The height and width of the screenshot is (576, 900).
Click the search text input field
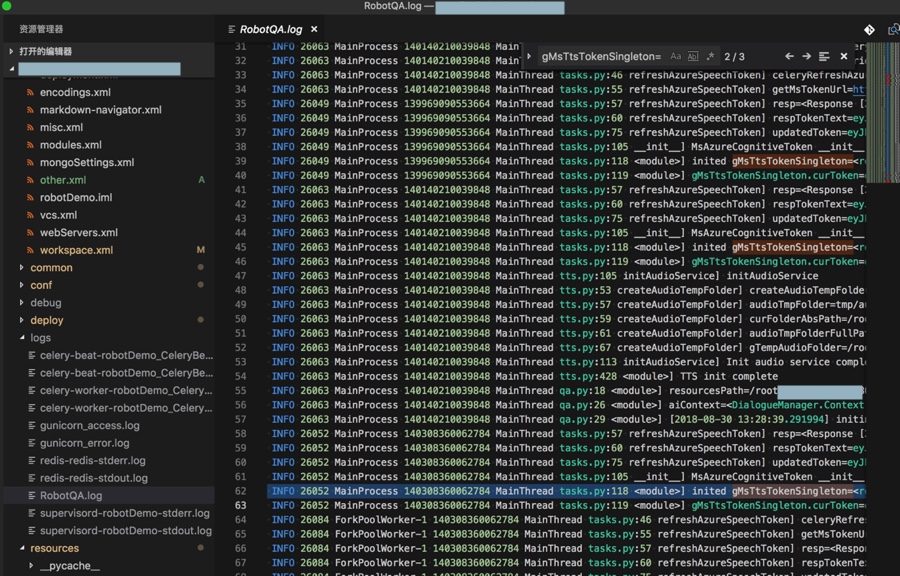[600, 57]
